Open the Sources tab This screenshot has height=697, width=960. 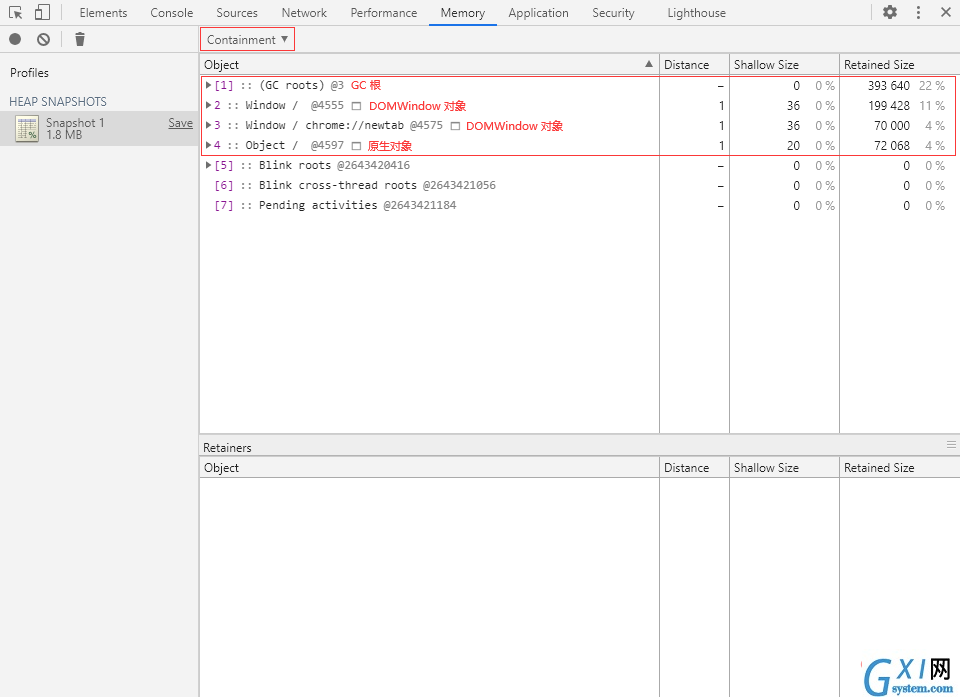coord(237,13)
